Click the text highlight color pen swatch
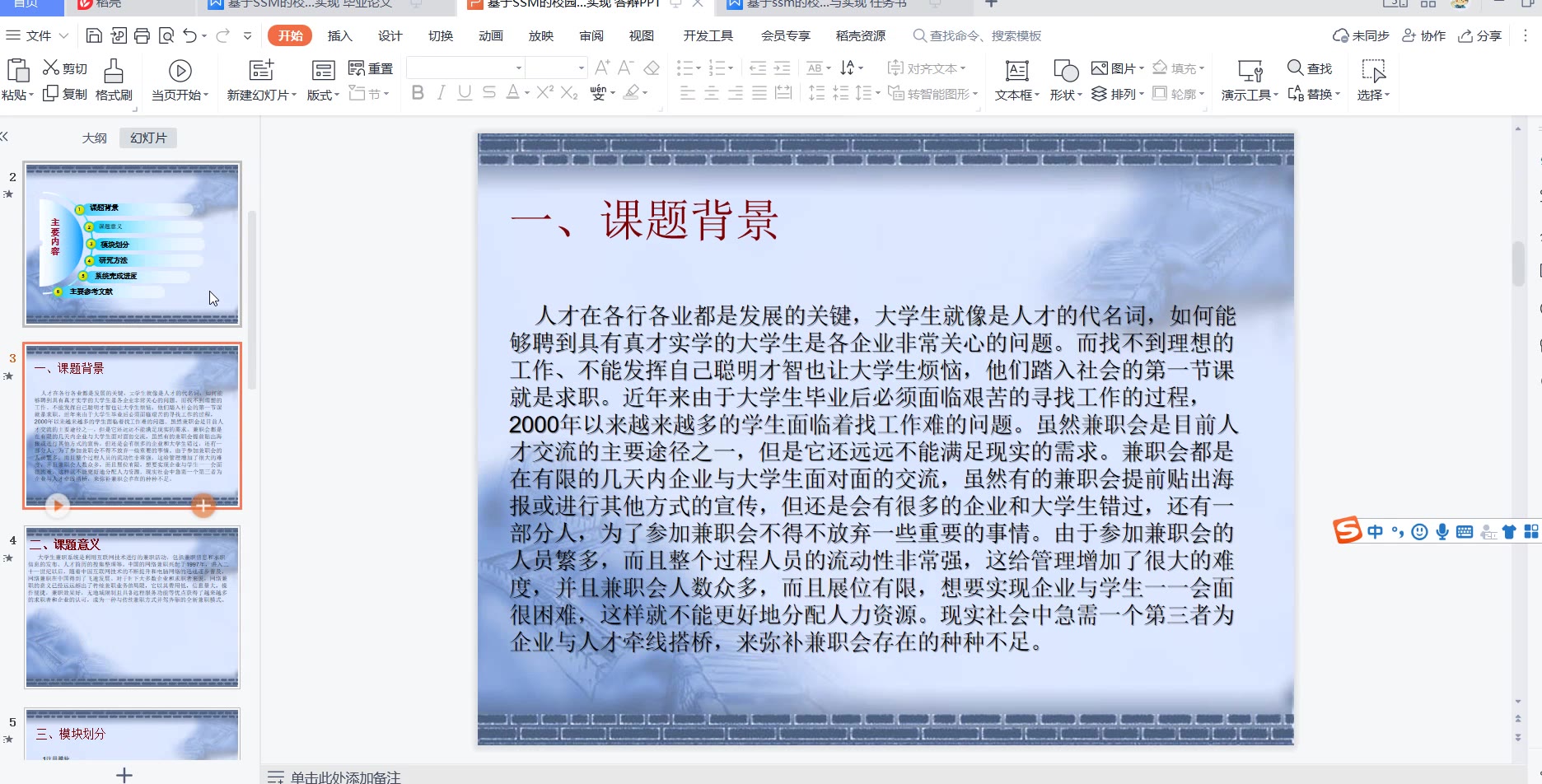This screenshot has height=784, width=1542. (631, 93)
